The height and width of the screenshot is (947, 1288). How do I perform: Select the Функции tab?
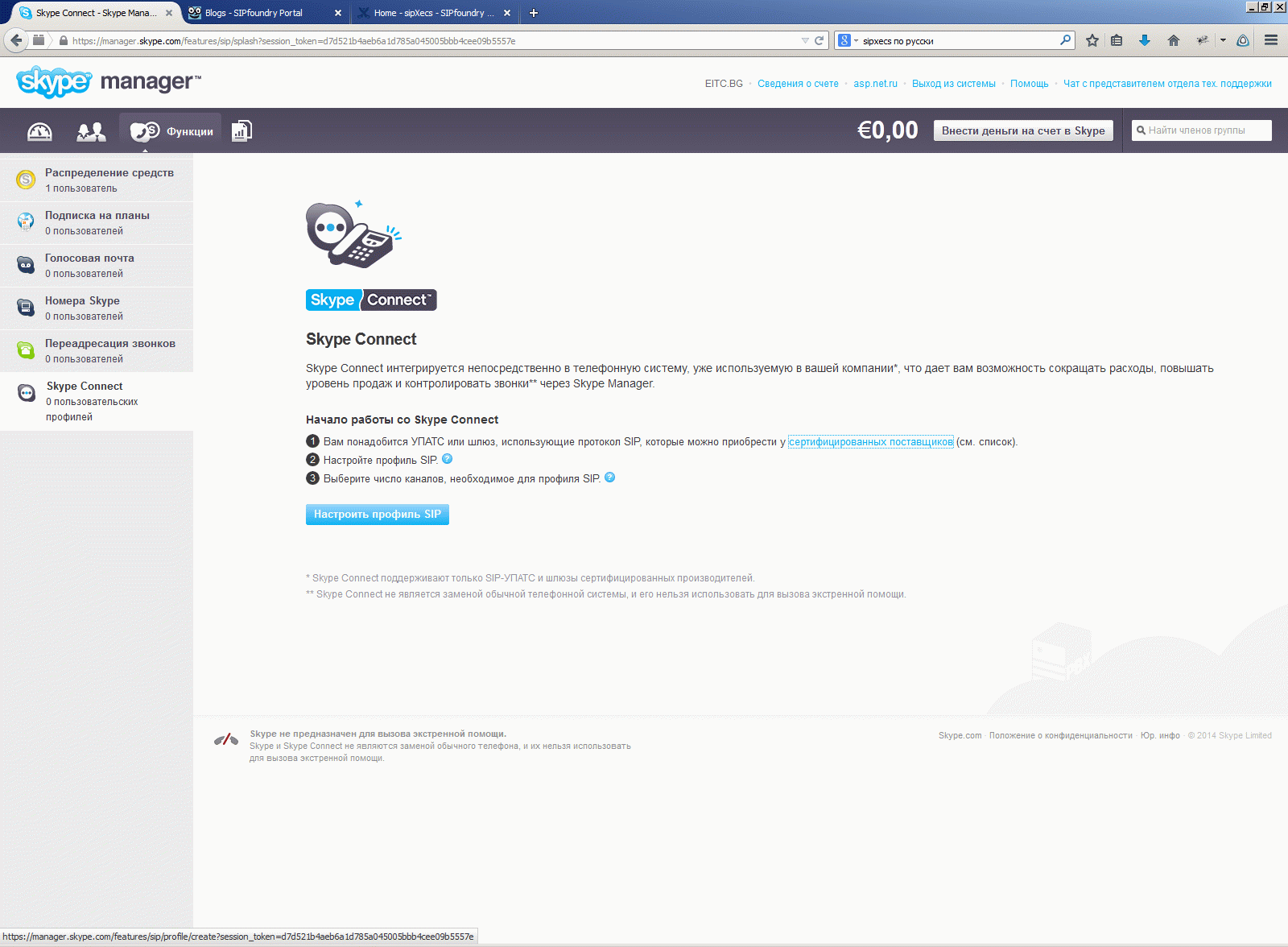(171, 131)
